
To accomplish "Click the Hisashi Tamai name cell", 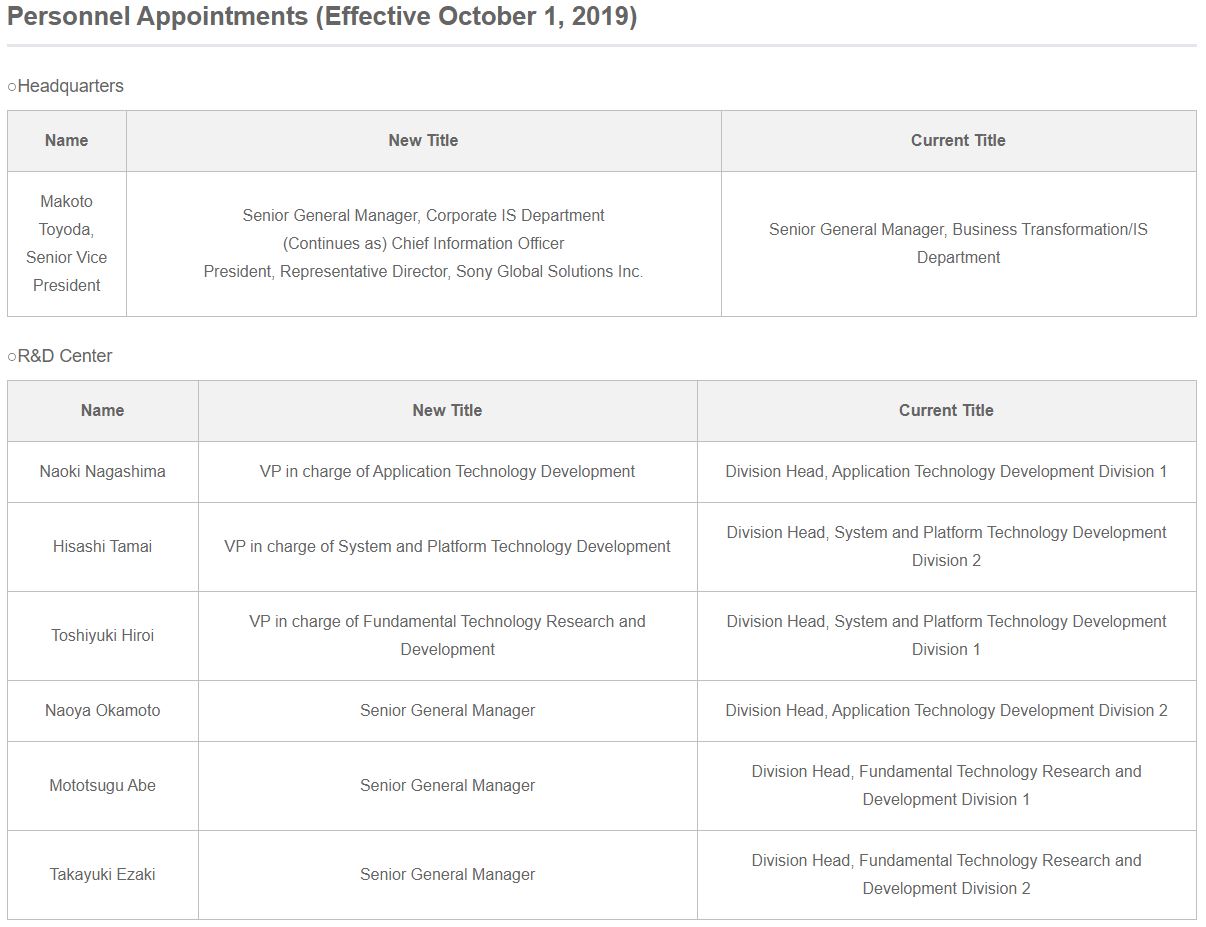I will (x=103, y=546).
